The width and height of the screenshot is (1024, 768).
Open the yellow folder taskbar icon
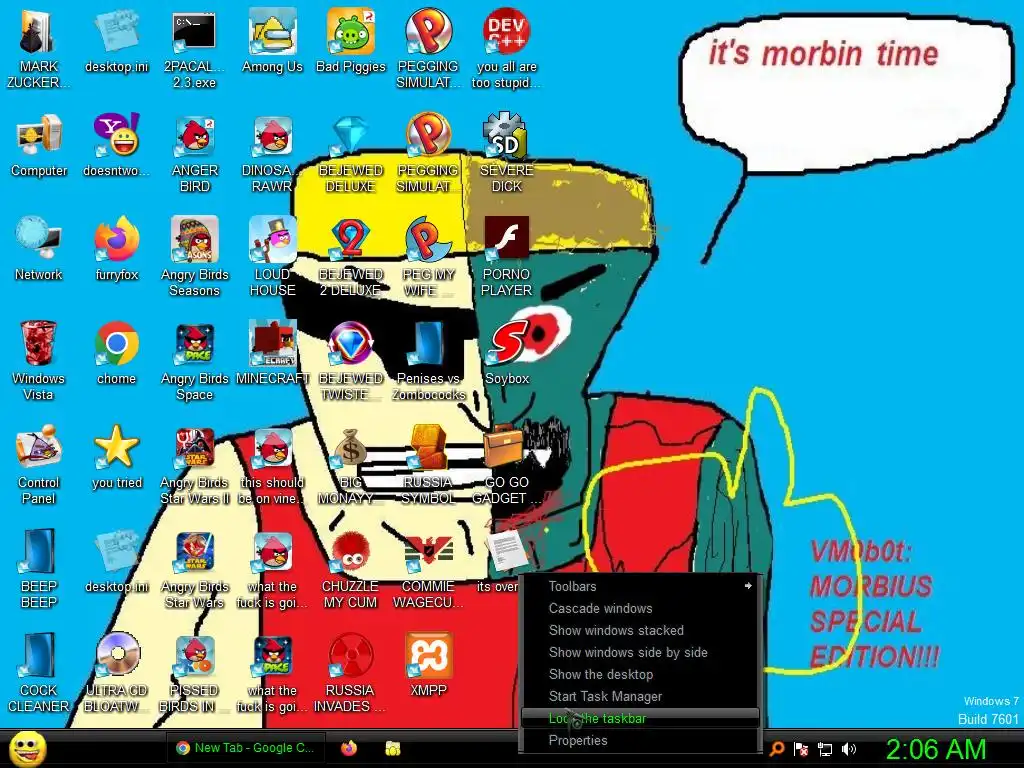pyautogui.click(x=392, y=748)
